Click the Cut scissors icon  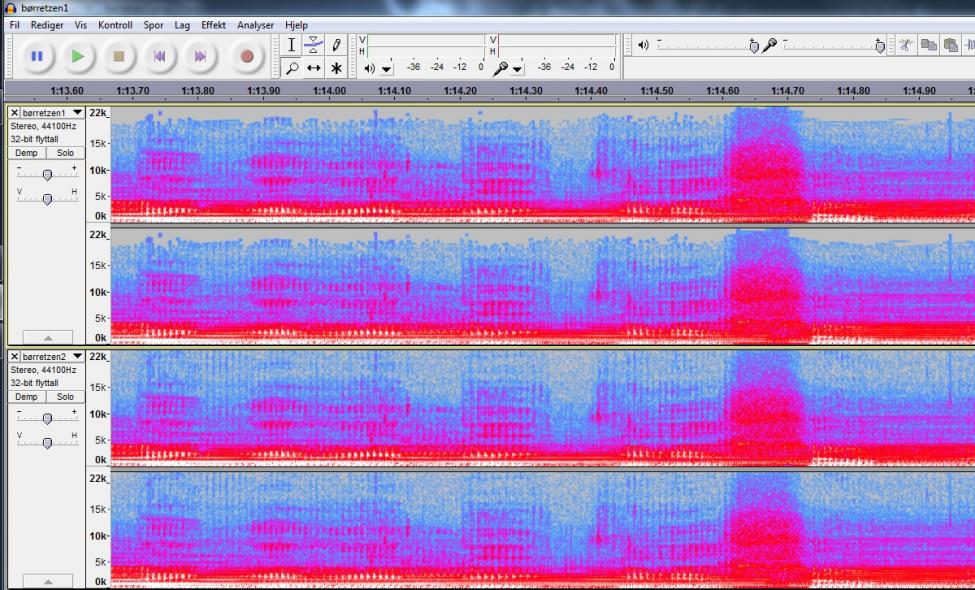(906, 45)
